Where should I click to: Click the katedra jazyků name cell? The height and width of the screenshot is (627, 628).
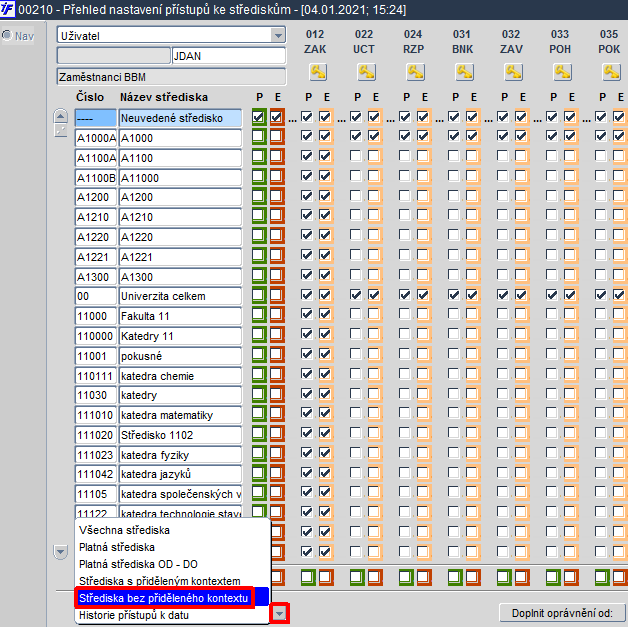tap(180, 474)
